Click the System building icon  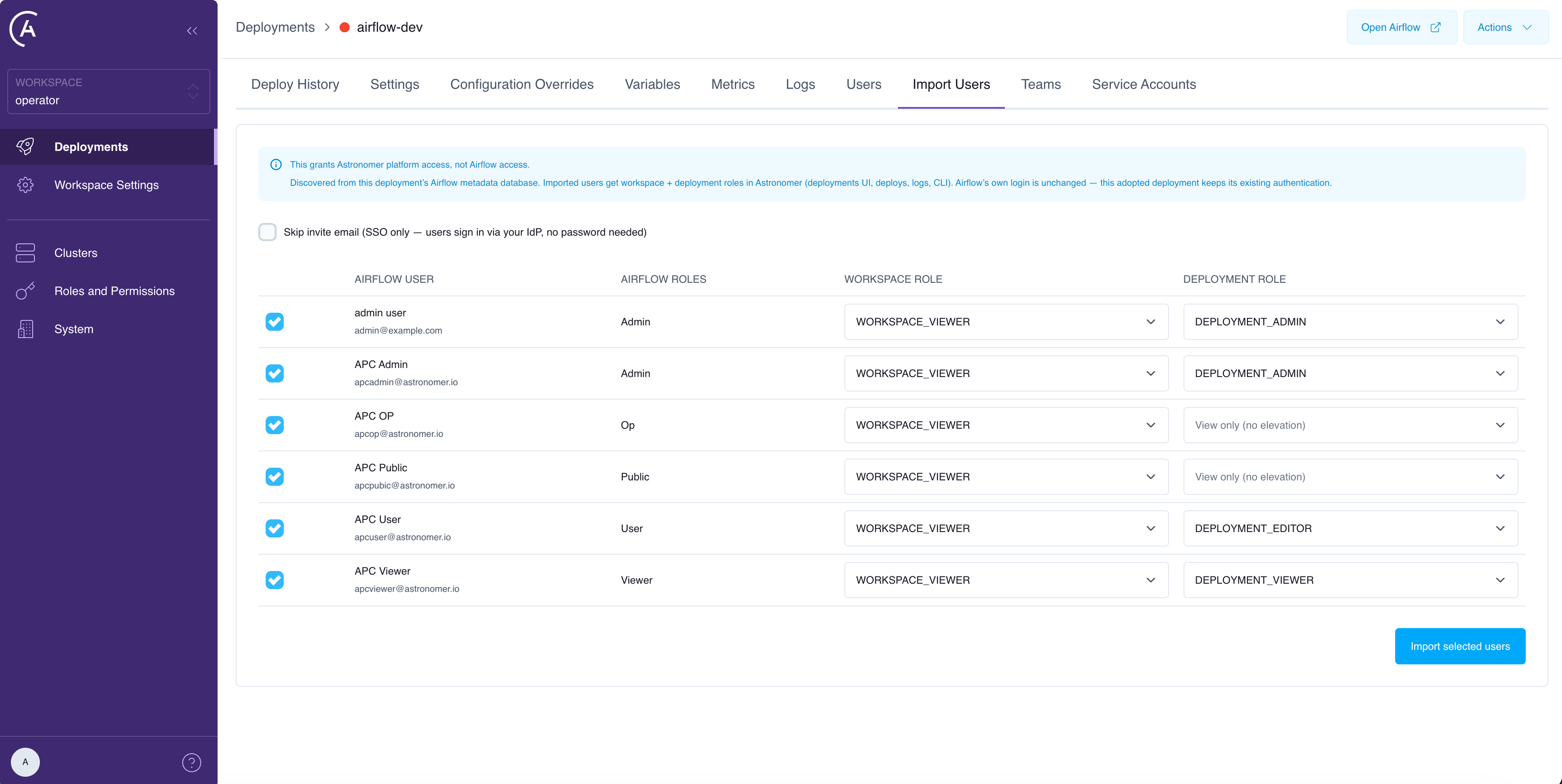pos(25,329)
